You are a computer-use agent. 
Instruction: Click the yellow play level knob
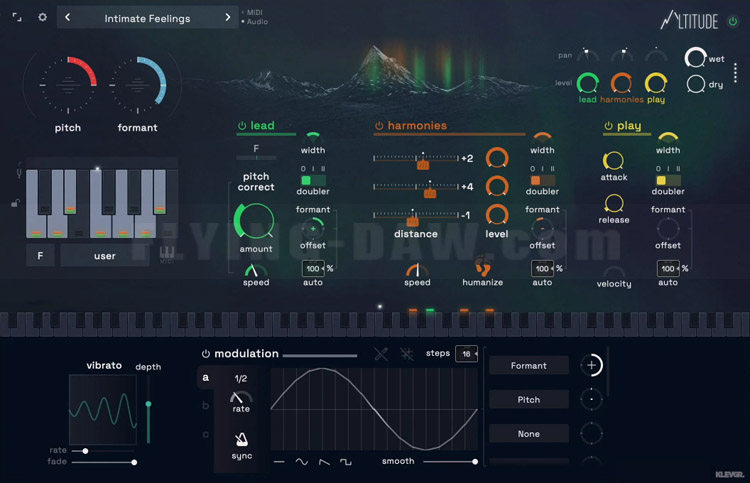[656, 83]
